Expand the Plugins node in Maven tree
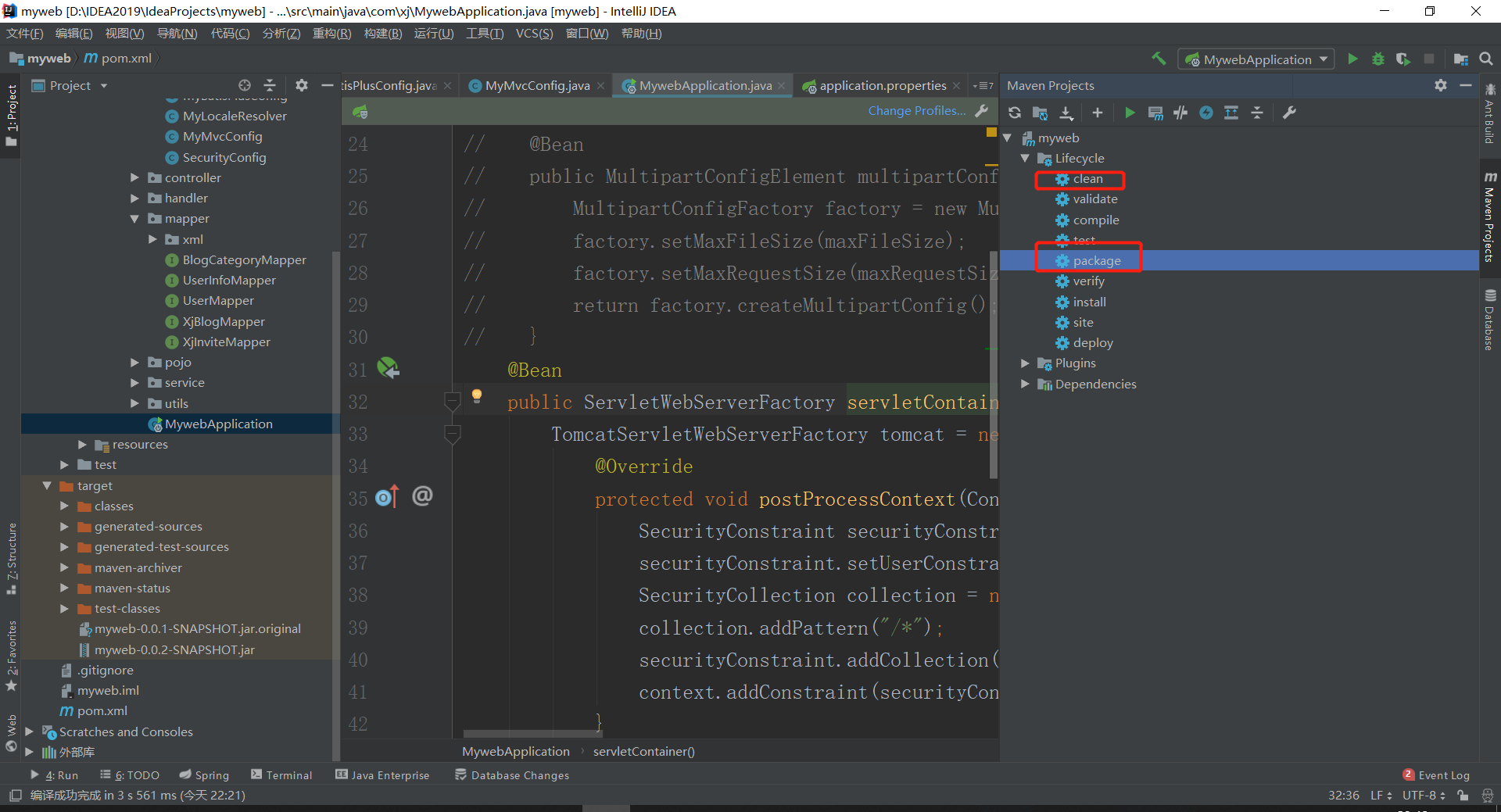The image size is (1501, 812). click(1025, 363)
